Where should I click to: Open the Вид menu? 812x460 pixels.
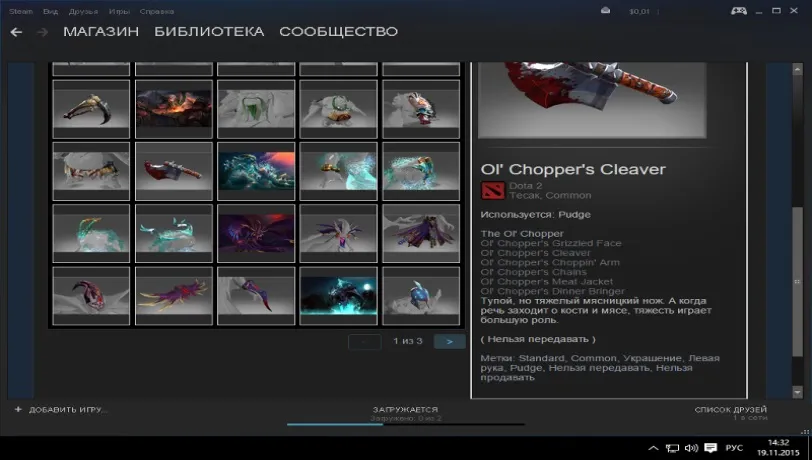point(50,11)
